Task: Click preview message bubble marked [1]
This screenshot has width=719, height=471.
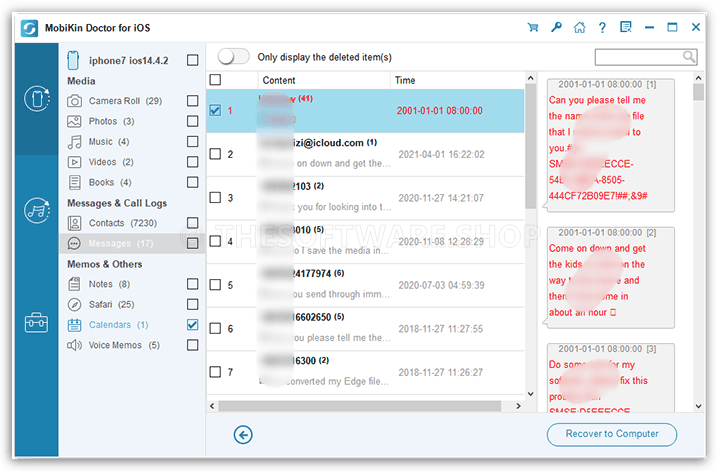Action: click(610, 145)
